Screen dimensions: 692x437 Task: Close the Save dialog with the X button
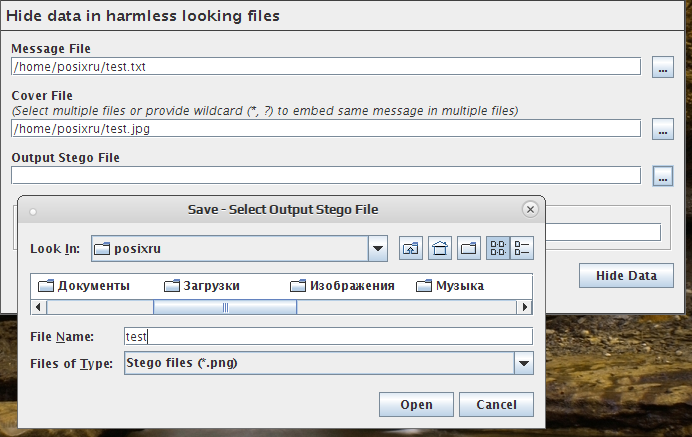(530, 209)
